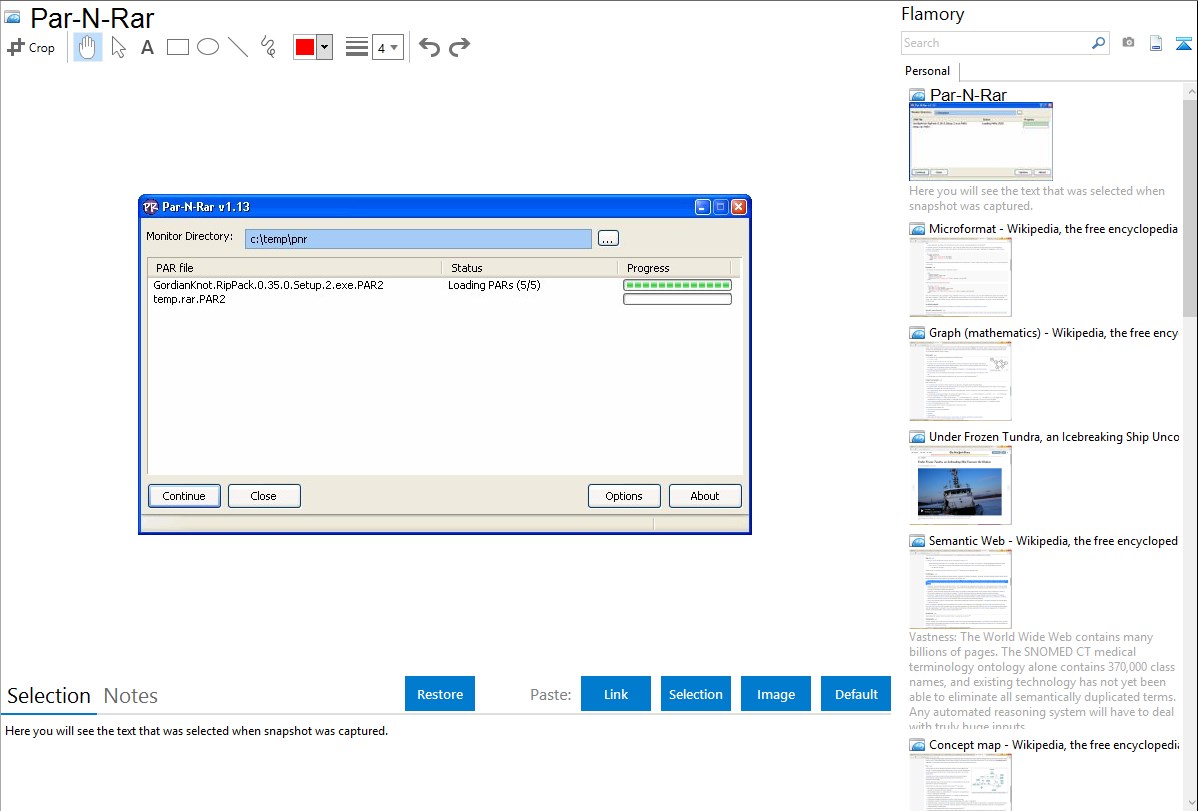Click the Paste Default button

856,694
